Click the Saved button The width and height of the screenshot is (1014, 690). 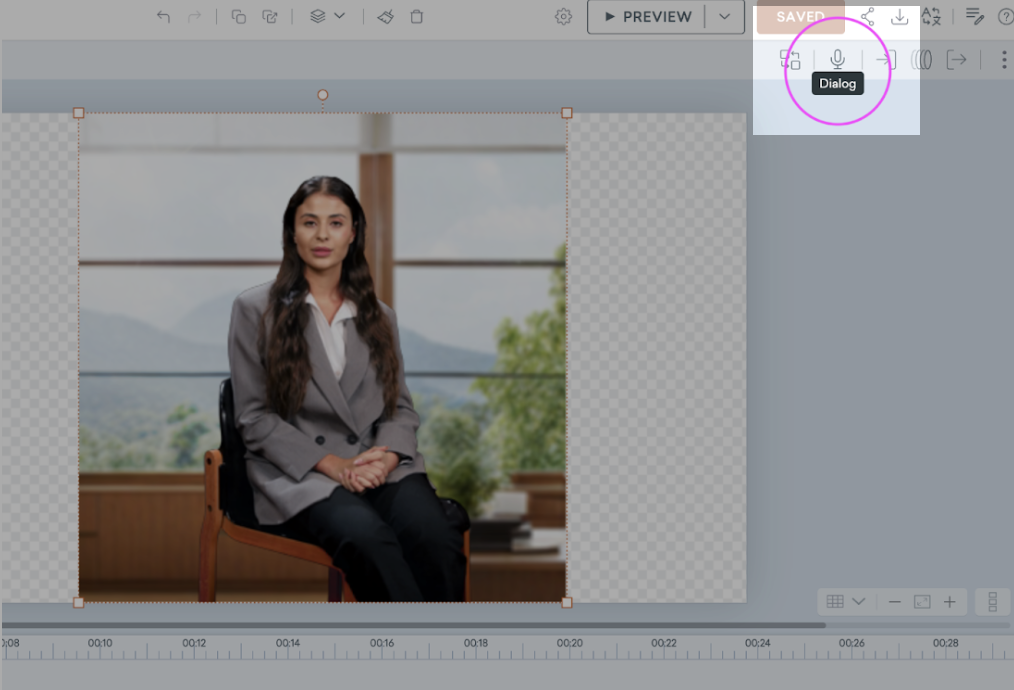800,17
